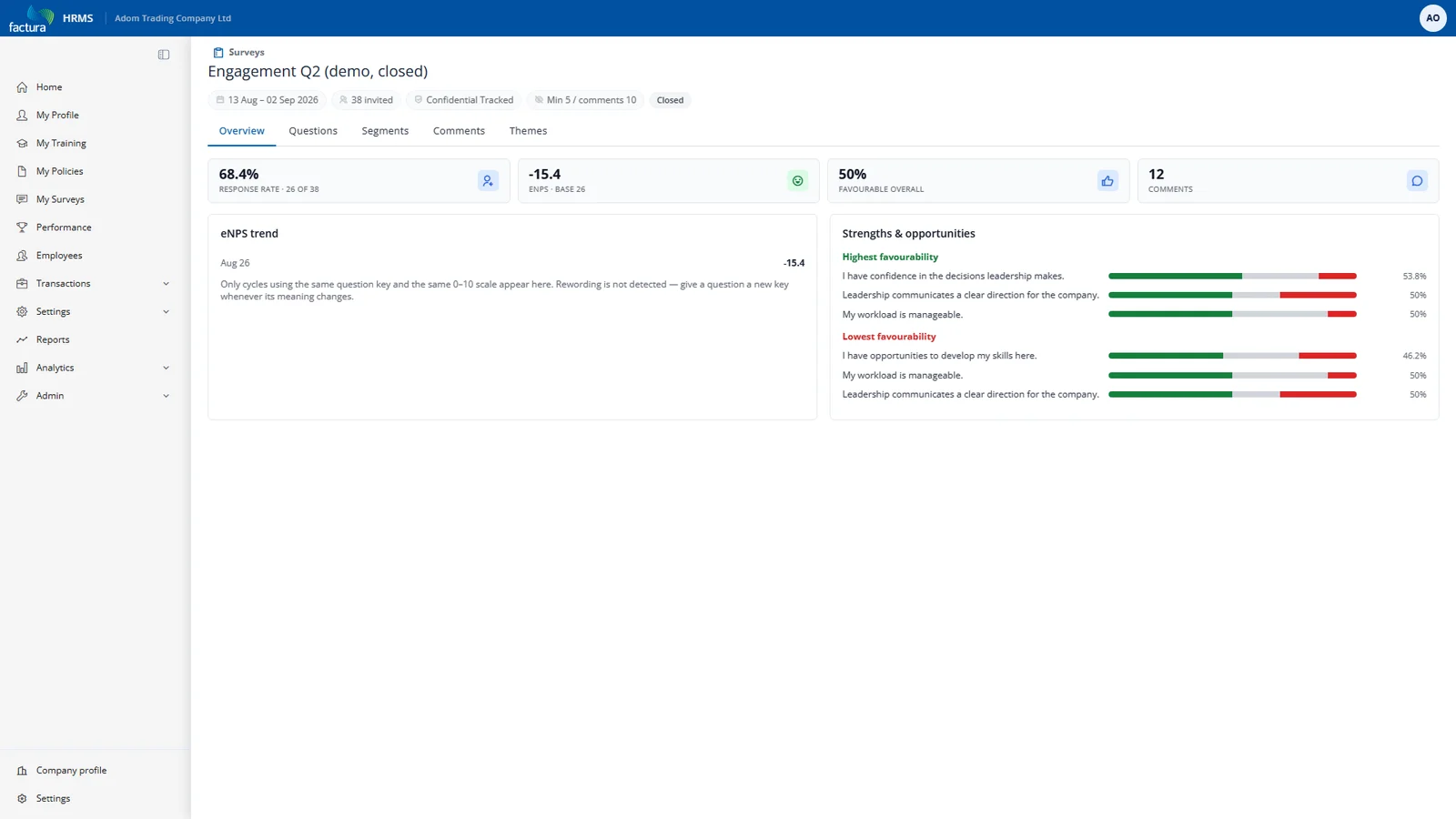Open the AO user avatar menu
1456x819 pixels.
pos(1432,18)
